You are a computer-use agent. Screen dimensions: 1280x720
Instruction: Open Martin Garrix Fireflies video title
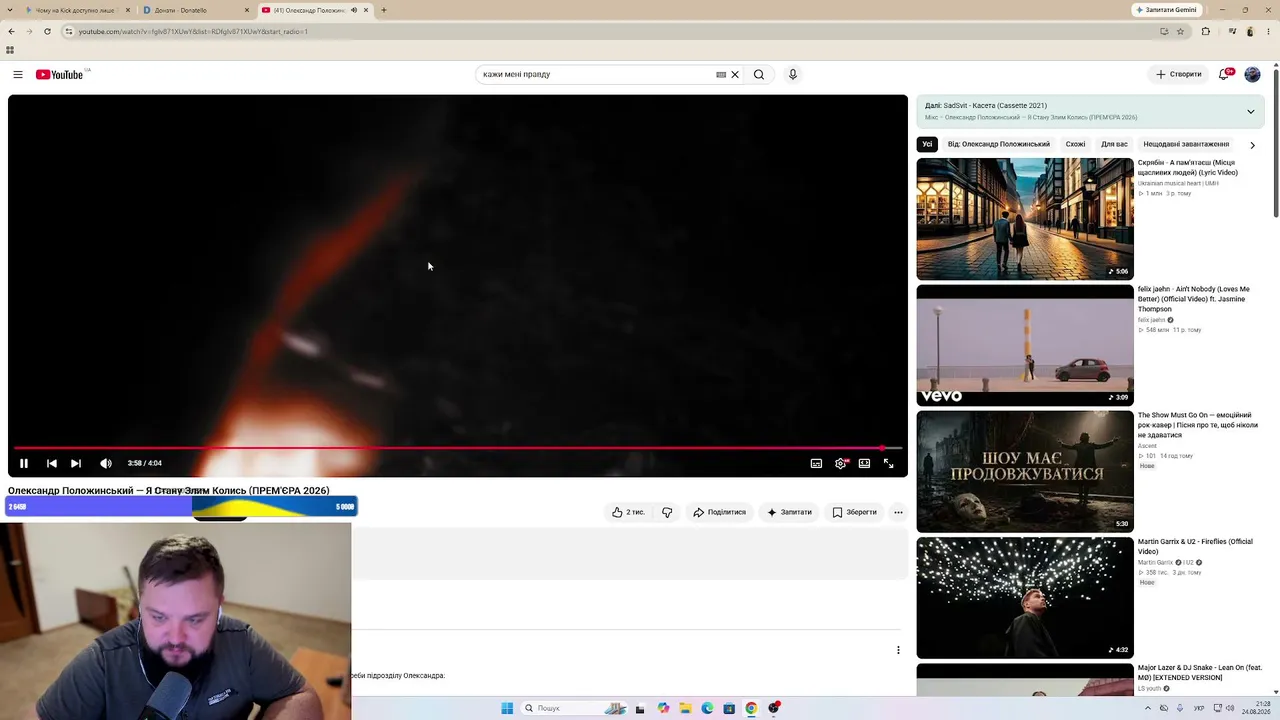tap(1195, 546)
